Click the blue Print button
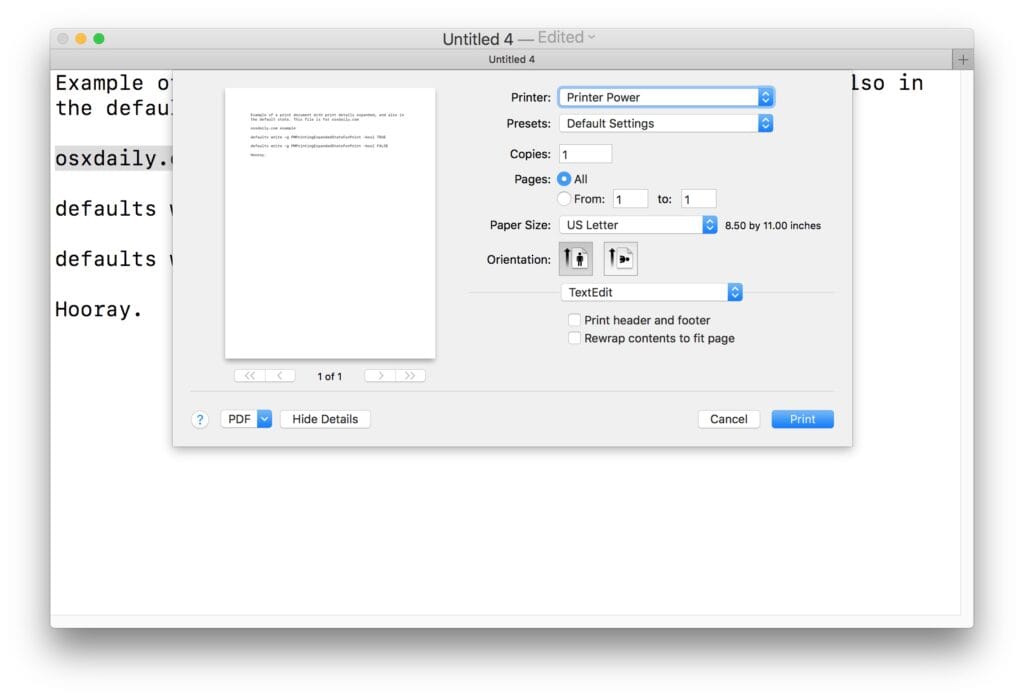 tap(802, 419)
